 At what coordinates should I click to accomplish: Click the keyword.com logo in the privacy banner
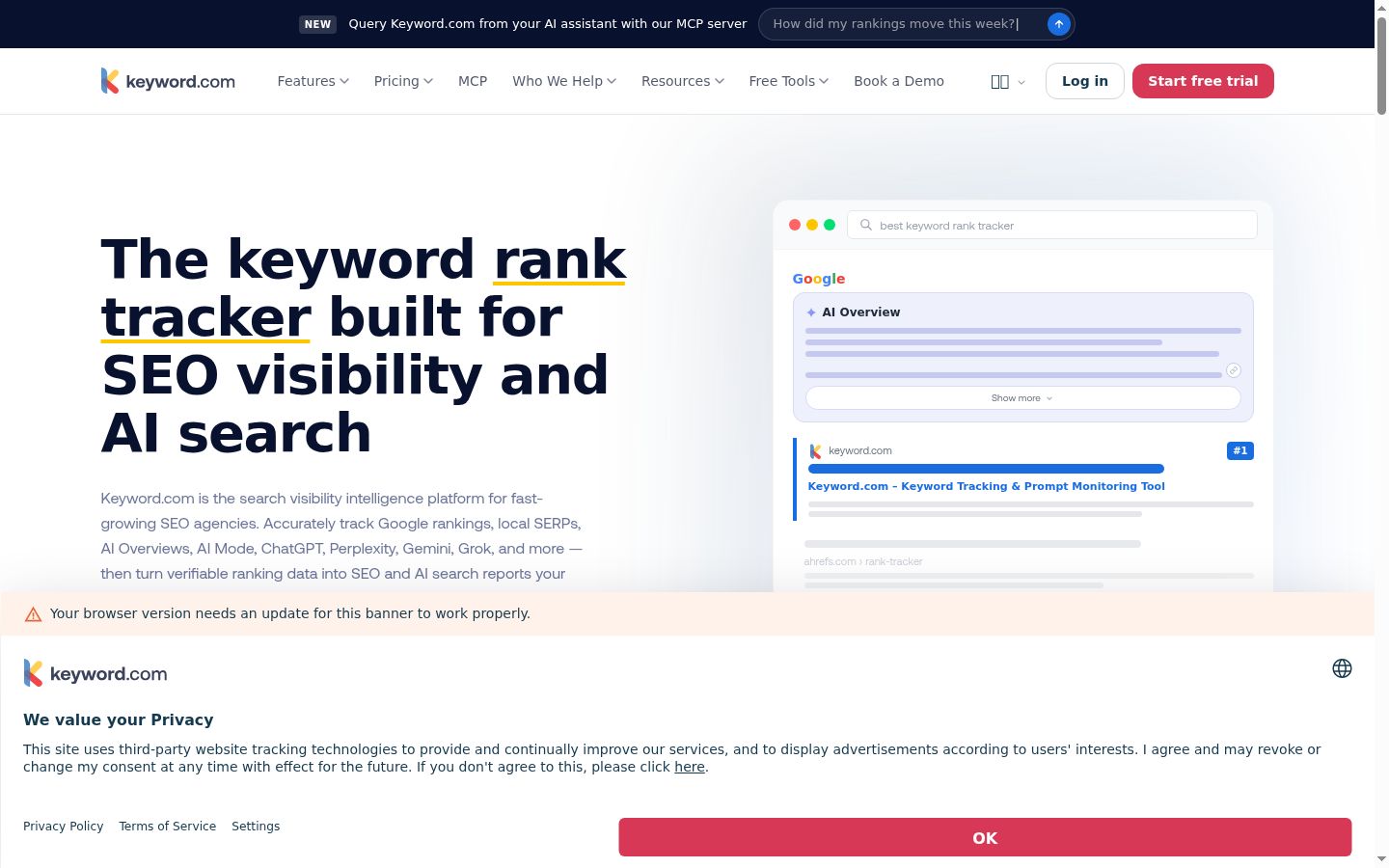tap(95, 673)
